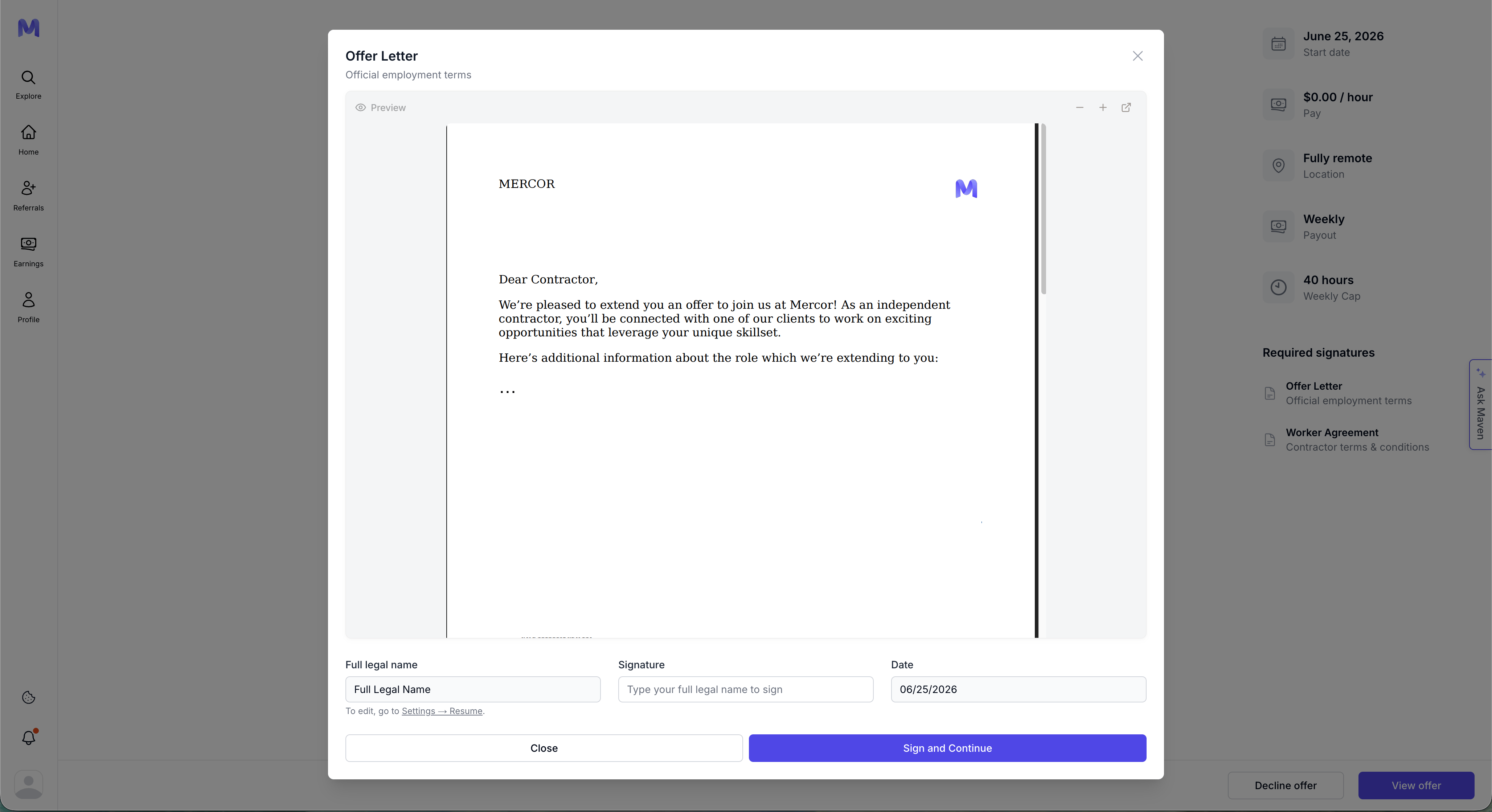Click 'Official employment terms' dialog subtitle
1492x812 pixels.
click(408, 75)
